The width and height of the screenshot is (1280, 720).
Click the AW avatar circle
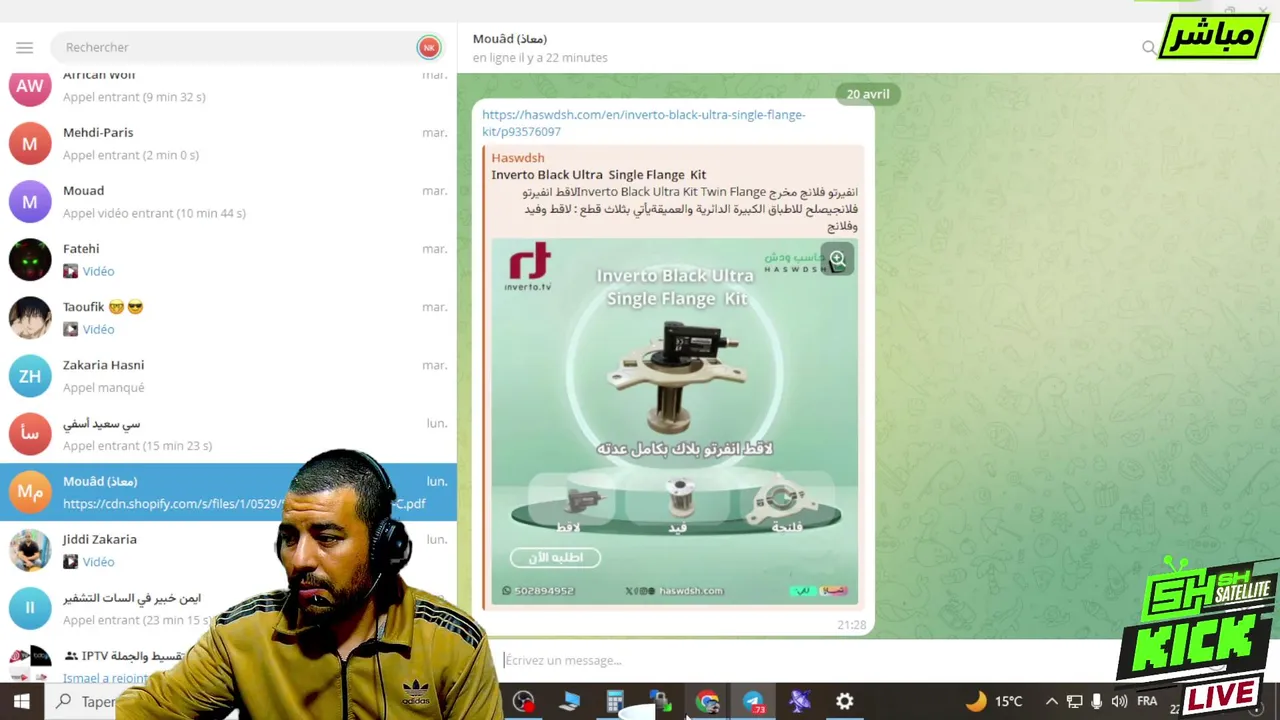[x=30, y=86]
